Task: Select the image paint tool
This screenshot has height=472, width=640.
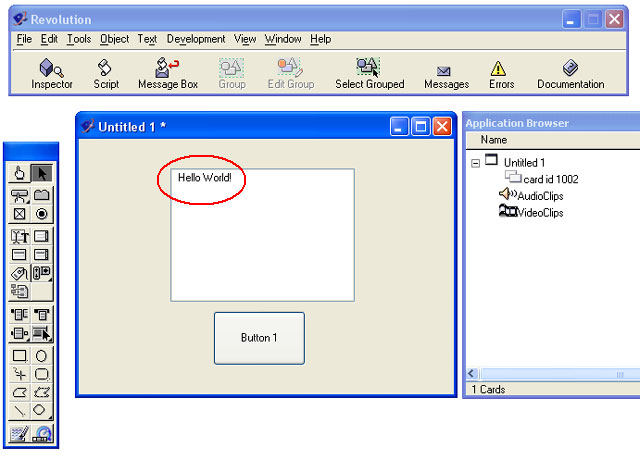Action: [x=19, y=434]
